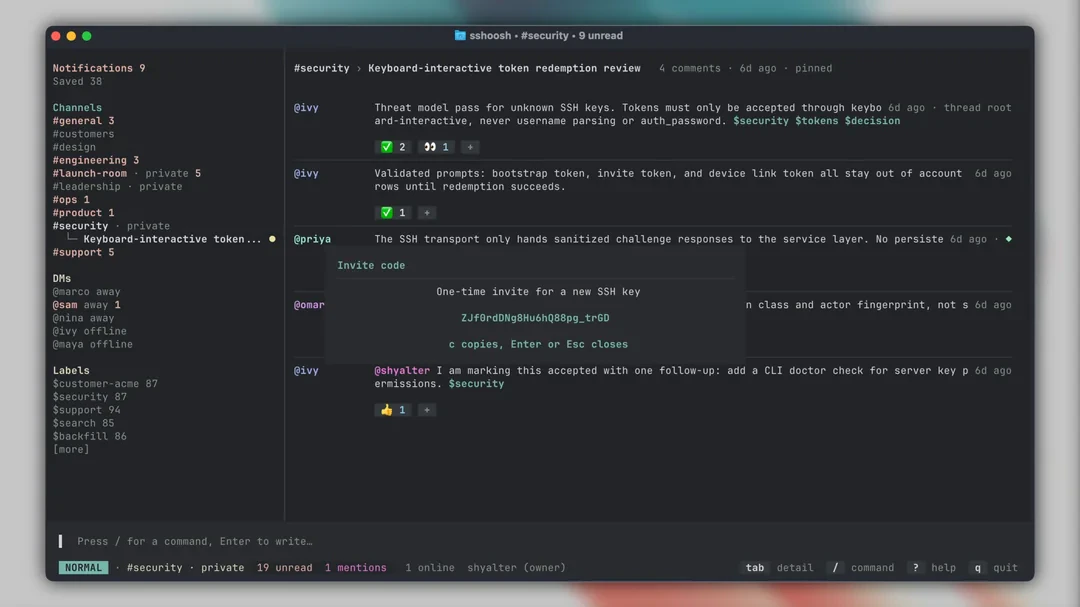Click 1 mentions in status bar
This screenshot has height=607, width=1080.
355,568
